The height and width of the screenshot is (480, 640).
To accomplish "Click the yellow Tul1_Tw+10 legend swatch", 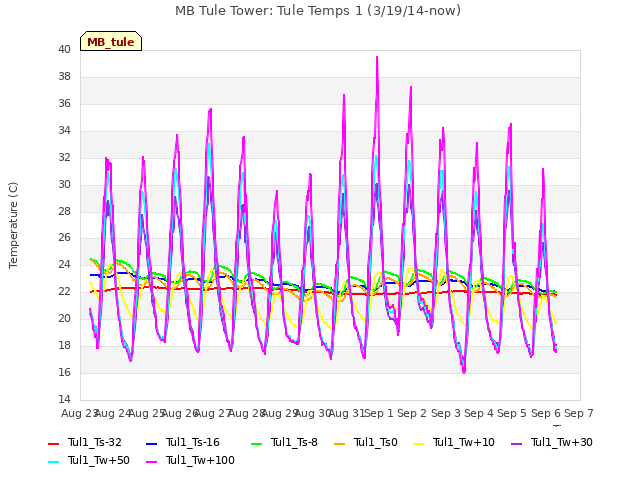I will click(x=418, y=443).
